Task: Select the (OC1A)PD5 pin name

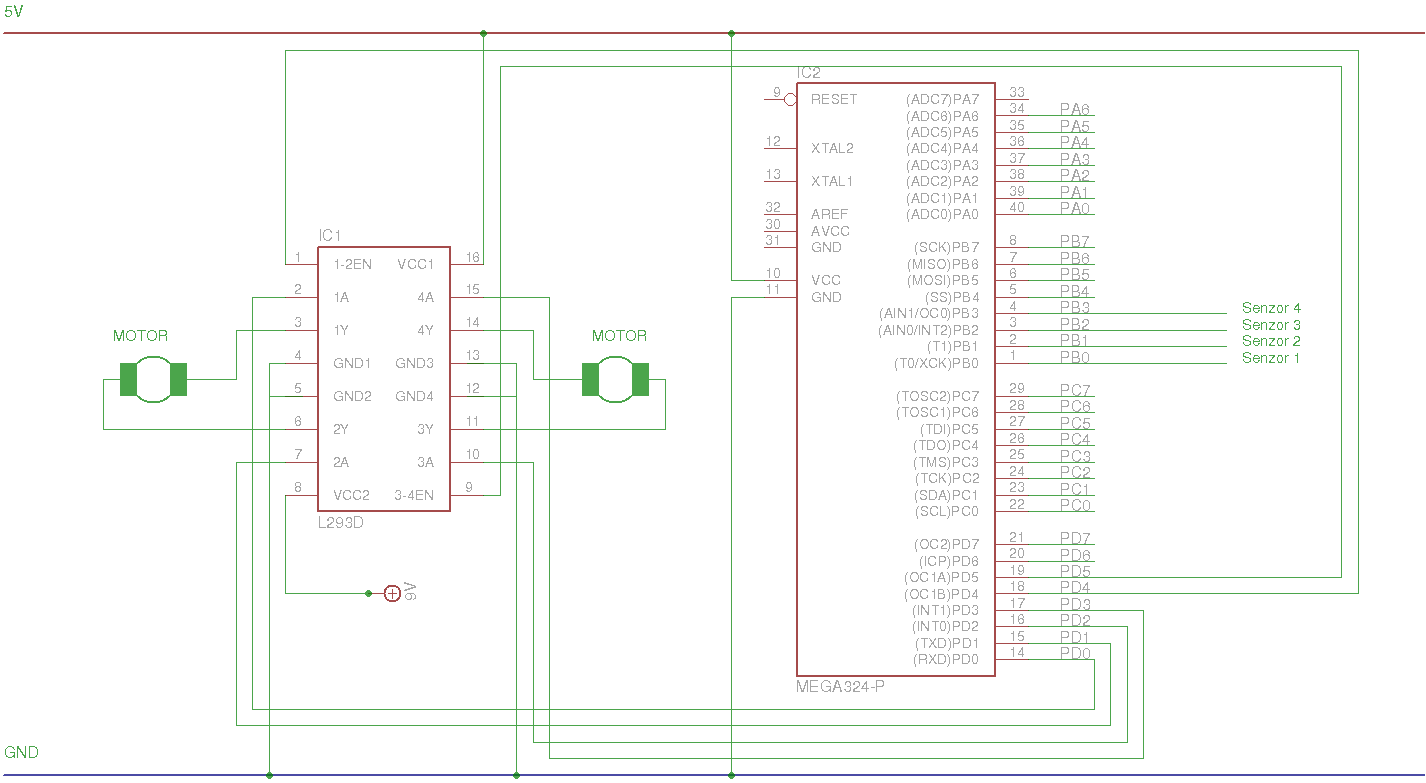Action: pos(942,577)
